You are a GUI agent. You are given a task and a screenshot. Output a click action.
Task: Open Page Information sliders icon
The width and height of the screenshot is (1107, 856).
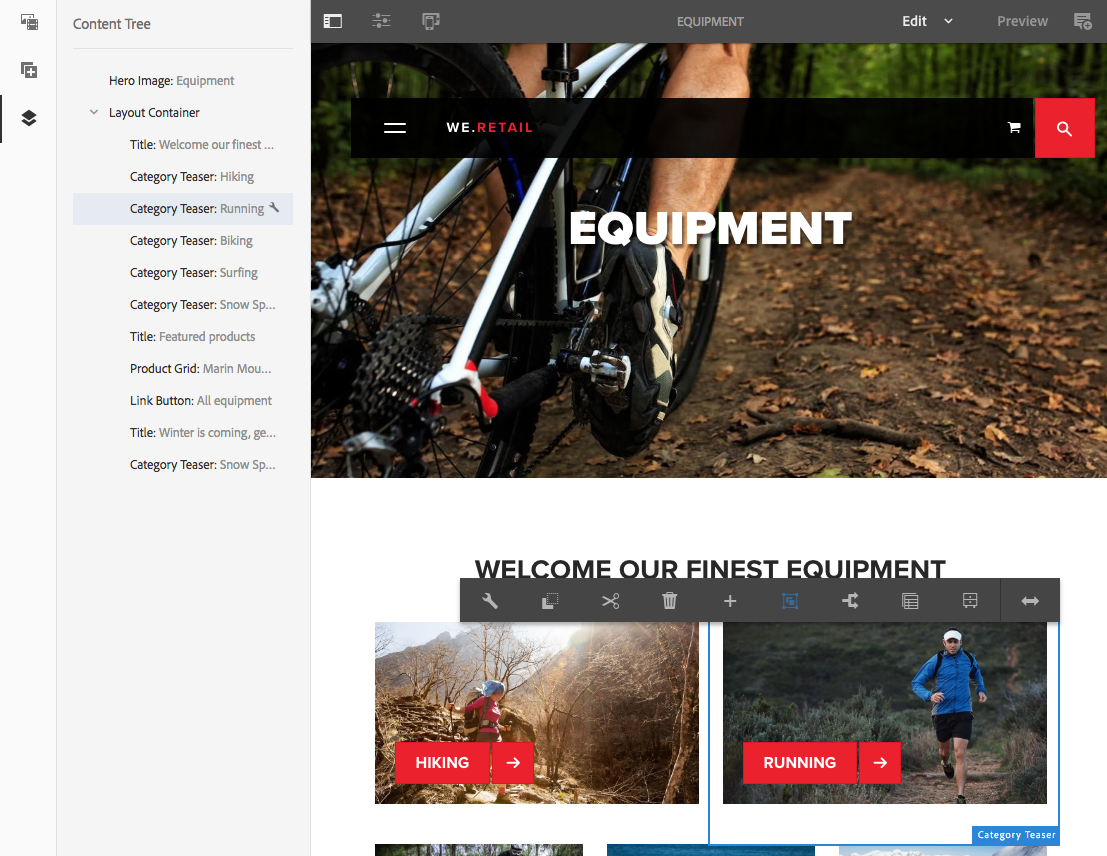tap(381, 21)
